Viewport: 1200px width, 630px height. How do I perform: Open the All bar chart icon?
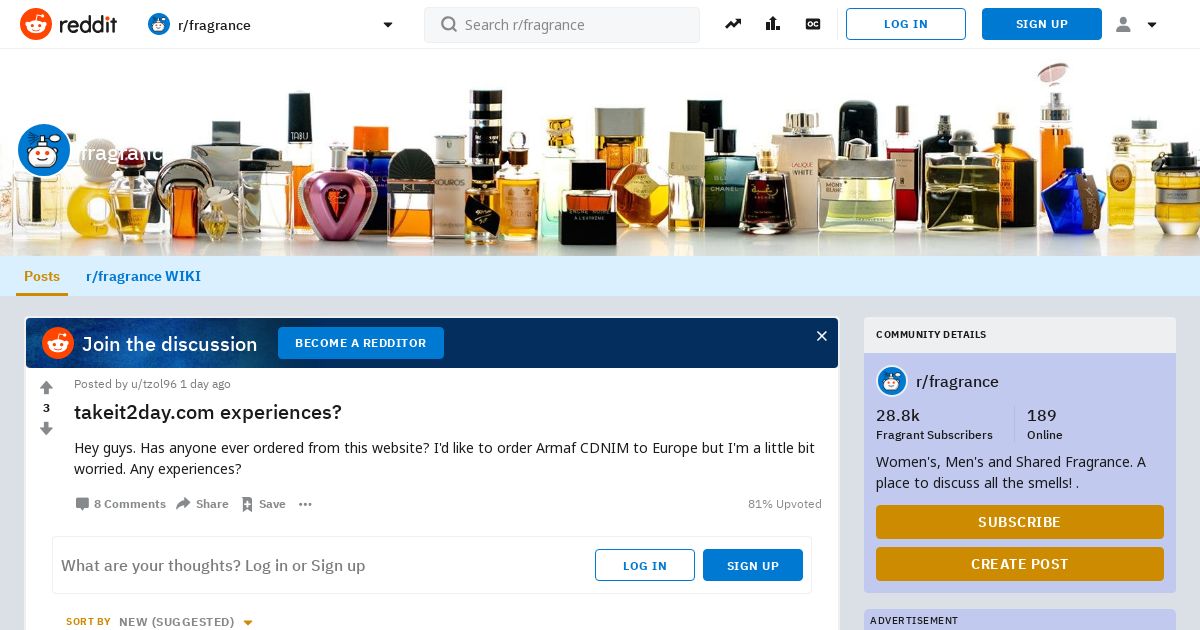click(x=773, y=24)
